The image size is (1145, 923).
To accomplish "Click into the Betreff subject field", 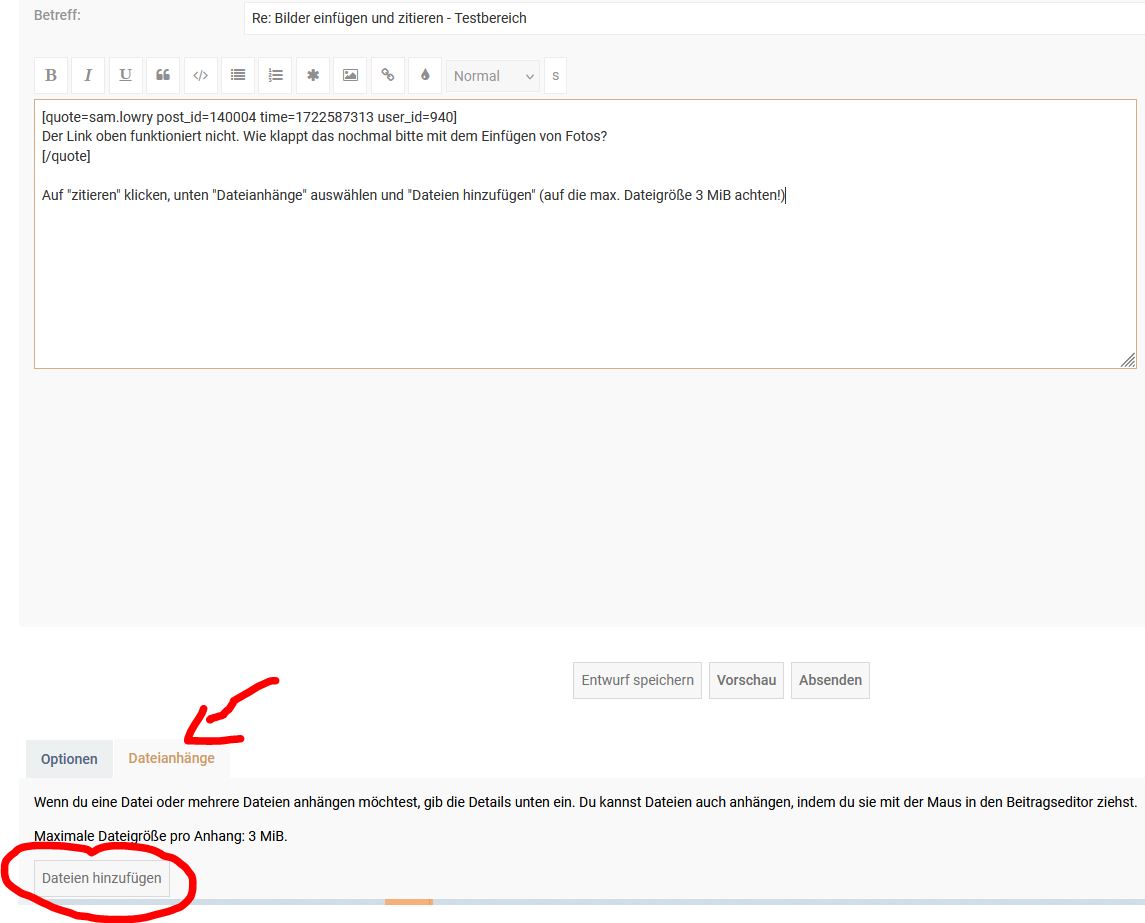I will (x=690, y=18).
